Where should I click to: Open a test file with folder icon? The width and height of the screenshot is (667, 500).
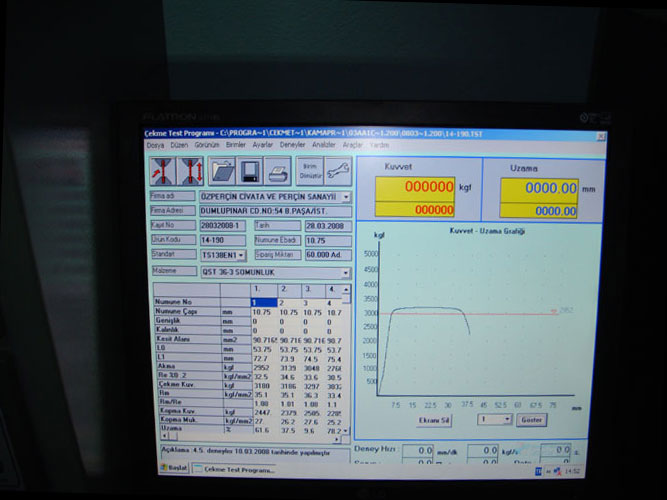pyautogui.click(x=222, y=171)
